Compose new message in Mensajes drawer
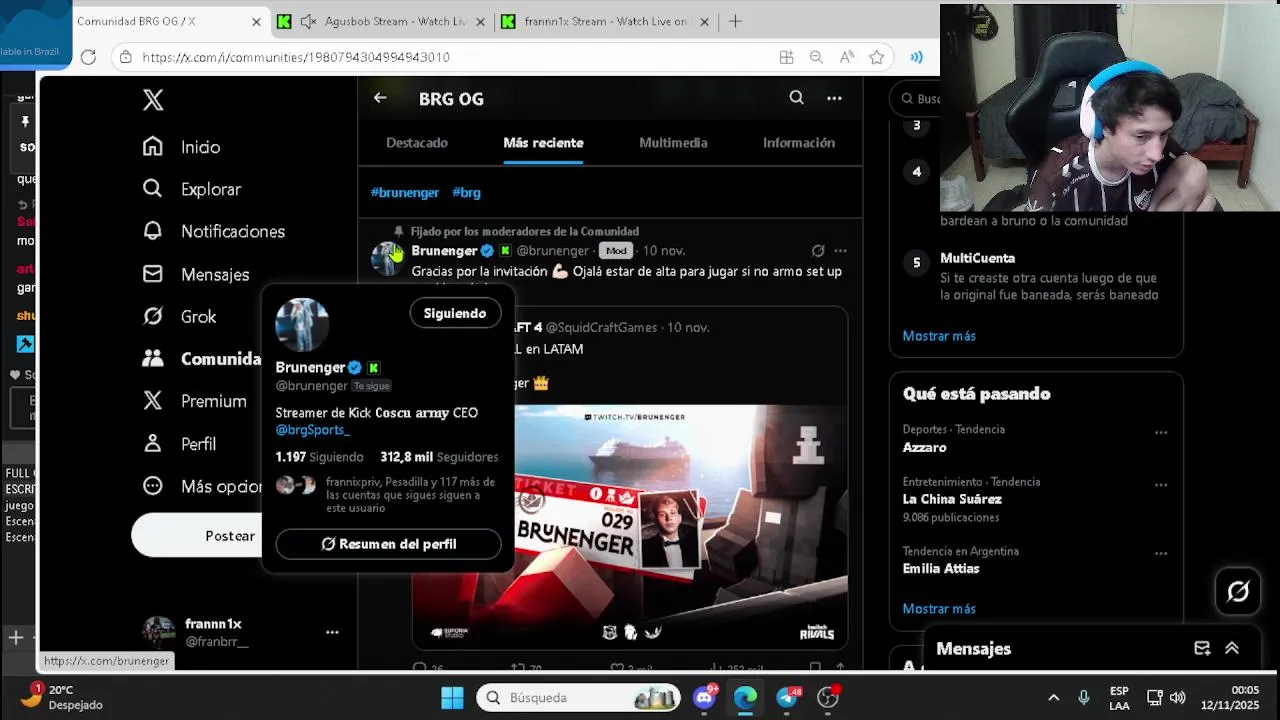This screenshot has height=720, width=1280. click(1202, 648)
